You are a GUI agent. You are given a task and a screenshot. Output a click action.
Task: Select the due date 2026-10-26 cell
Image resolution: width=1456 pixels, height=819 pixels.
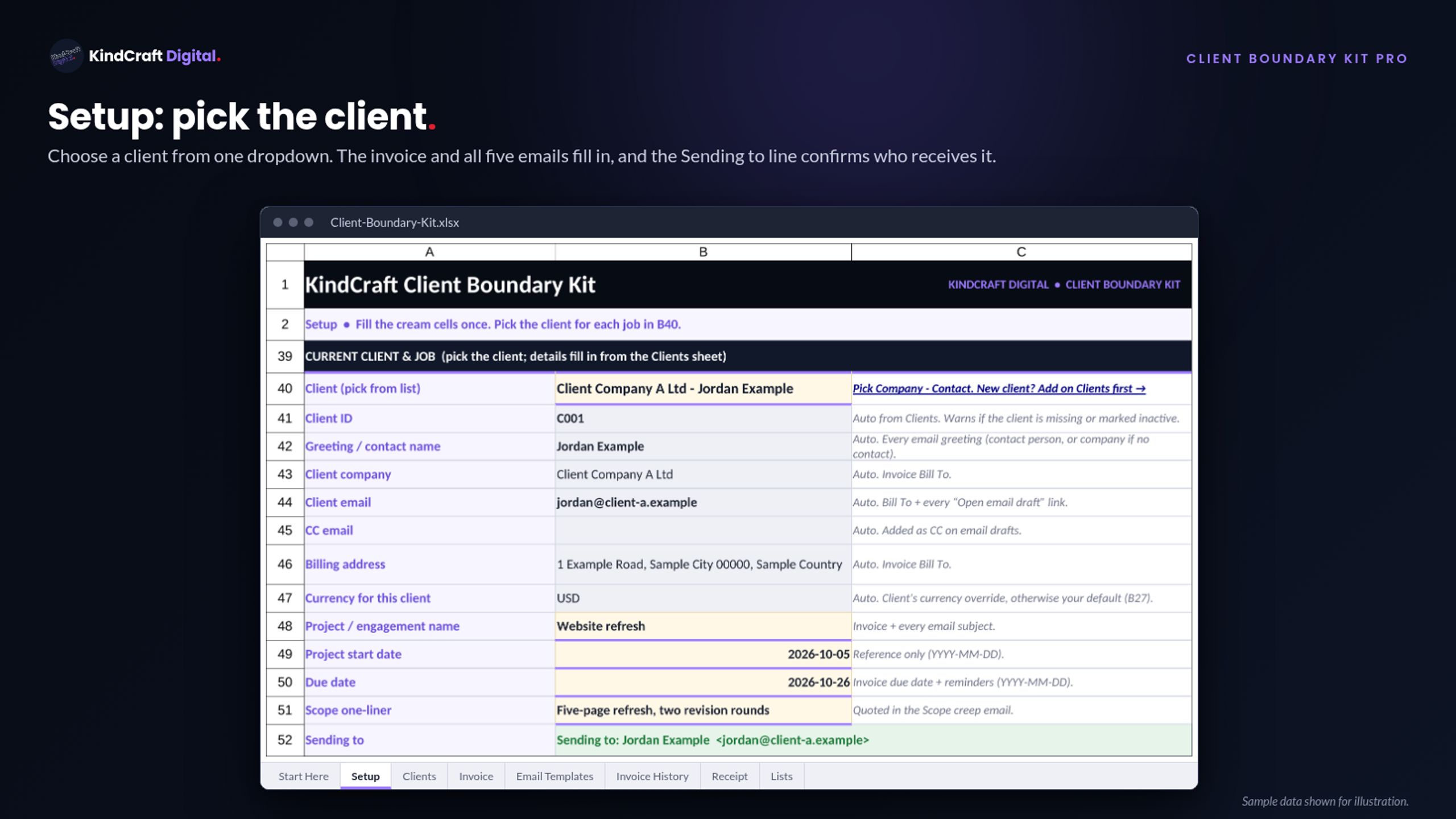[x=703, y=682]
